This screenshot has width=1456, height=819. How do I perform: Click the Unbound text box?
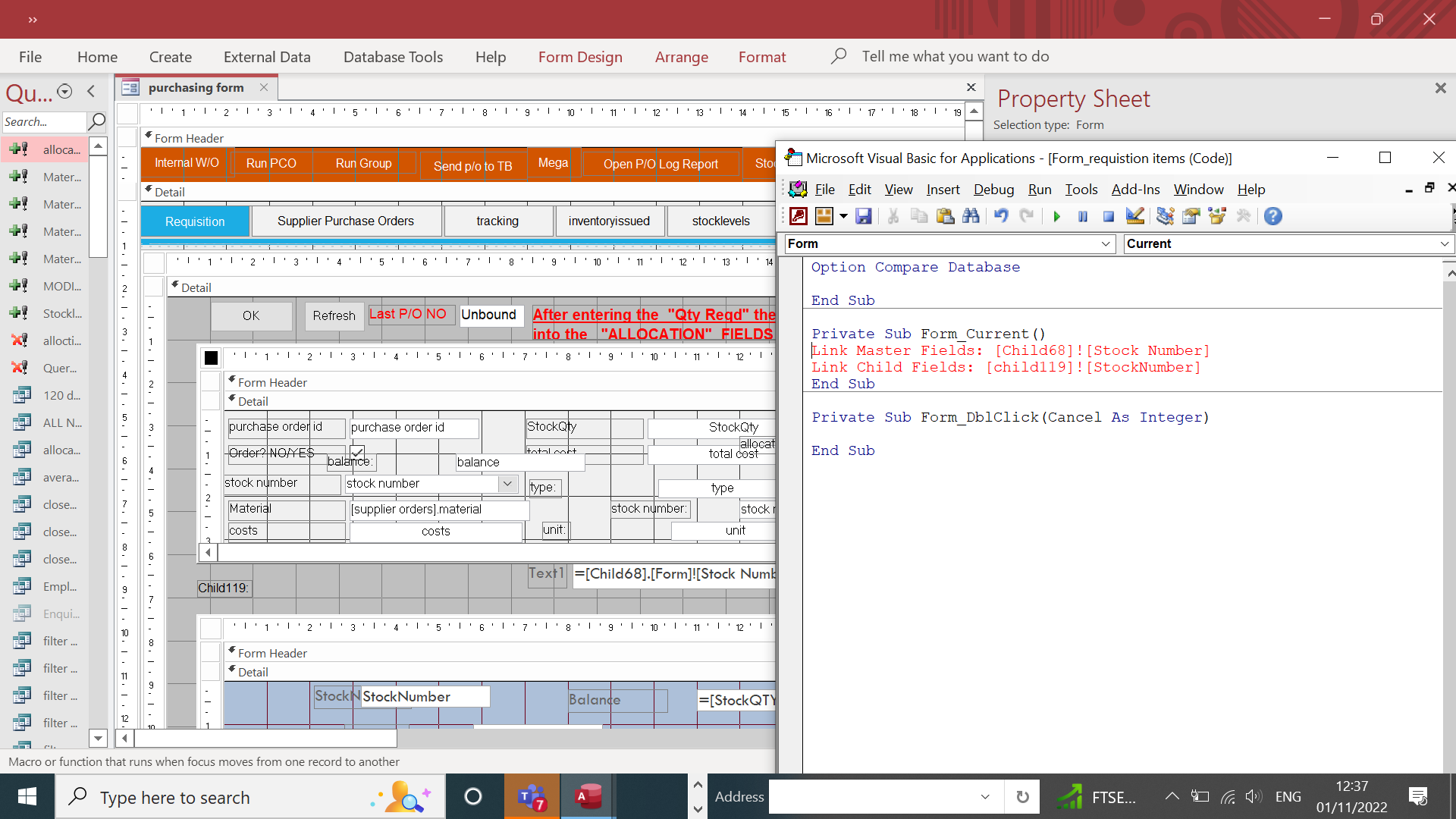490,315
